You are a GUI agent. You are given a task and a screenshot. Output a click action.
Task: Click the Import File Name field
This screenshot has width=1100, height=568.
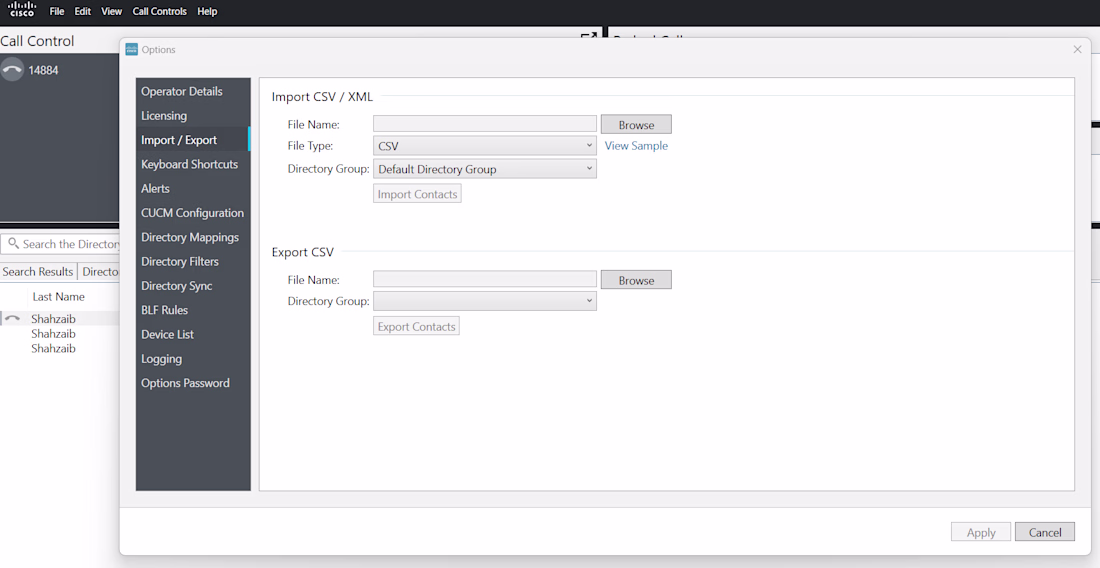tap(485, 124)
